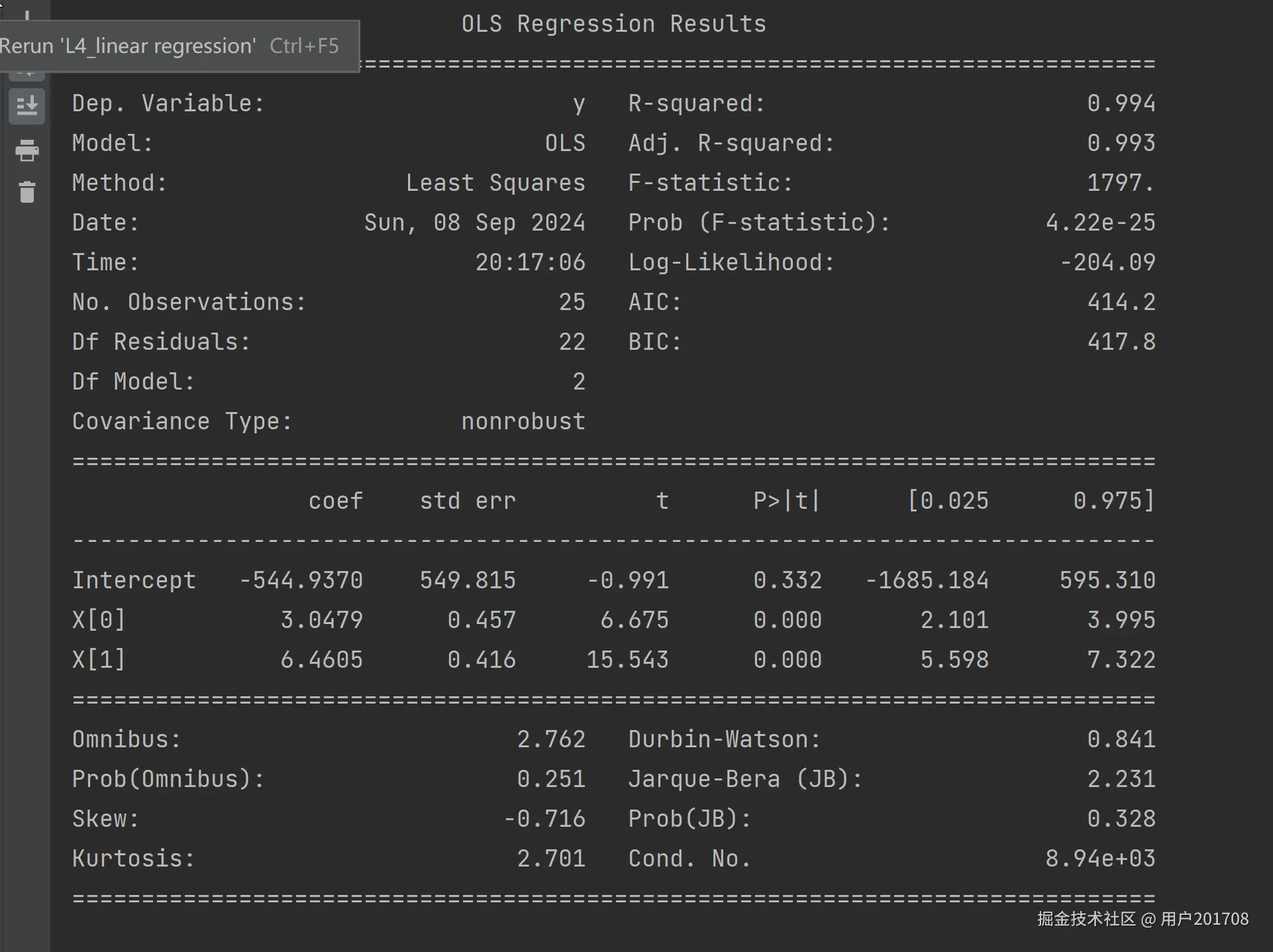Image resolution: width=1273 pixels, height=952 pixels.
Task: Click the P>|t| column header
Action: [787, 501]
